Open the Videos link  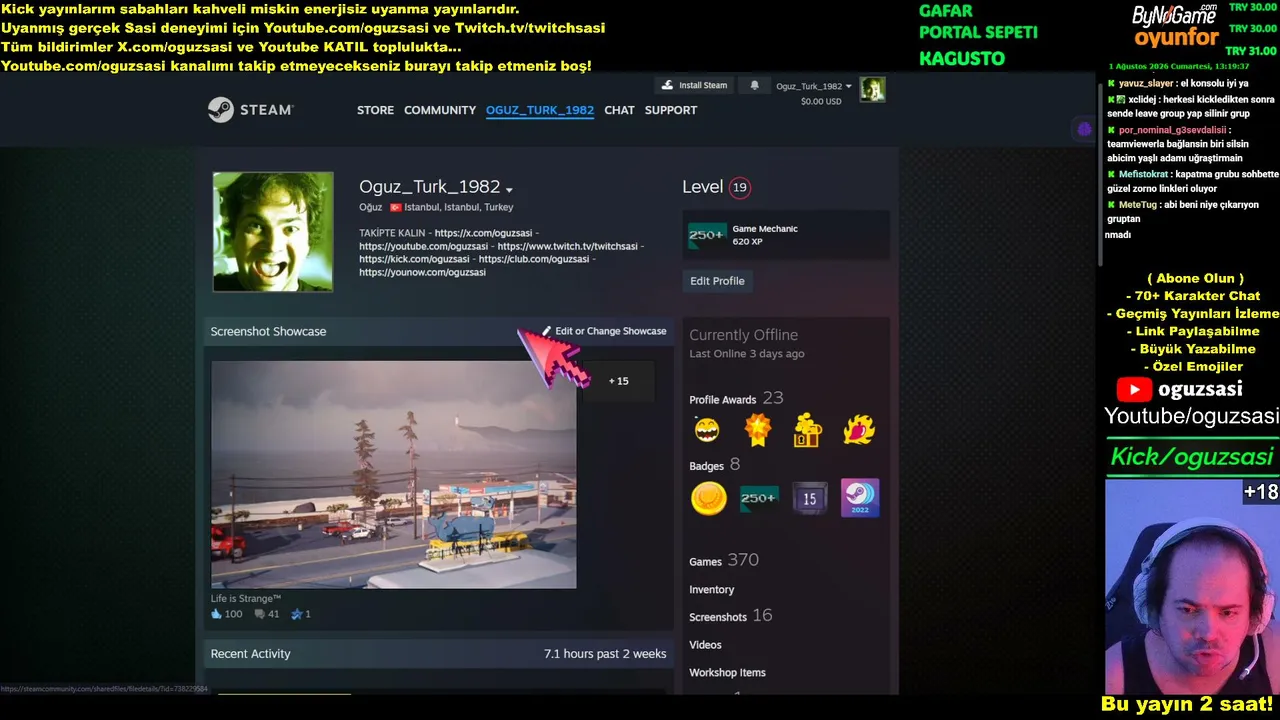pos(705,645)
